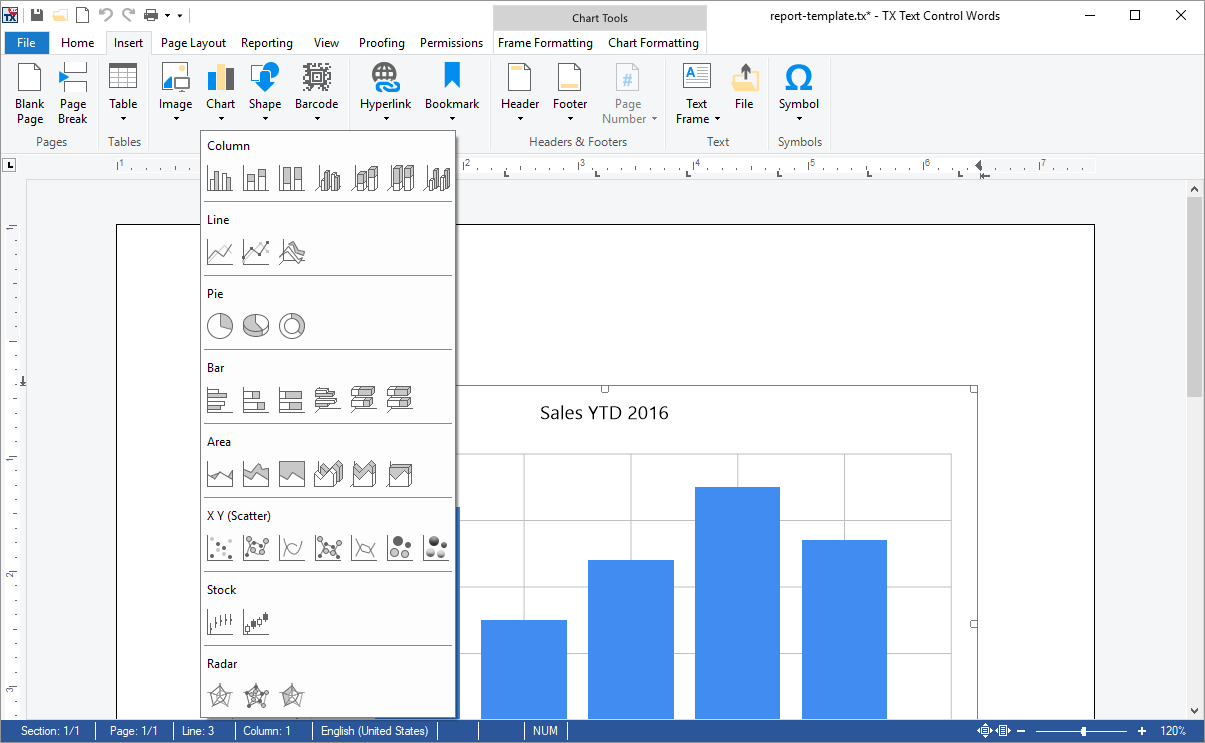Open the Text Frame dropdown
1205x743 pixels.
697,93
